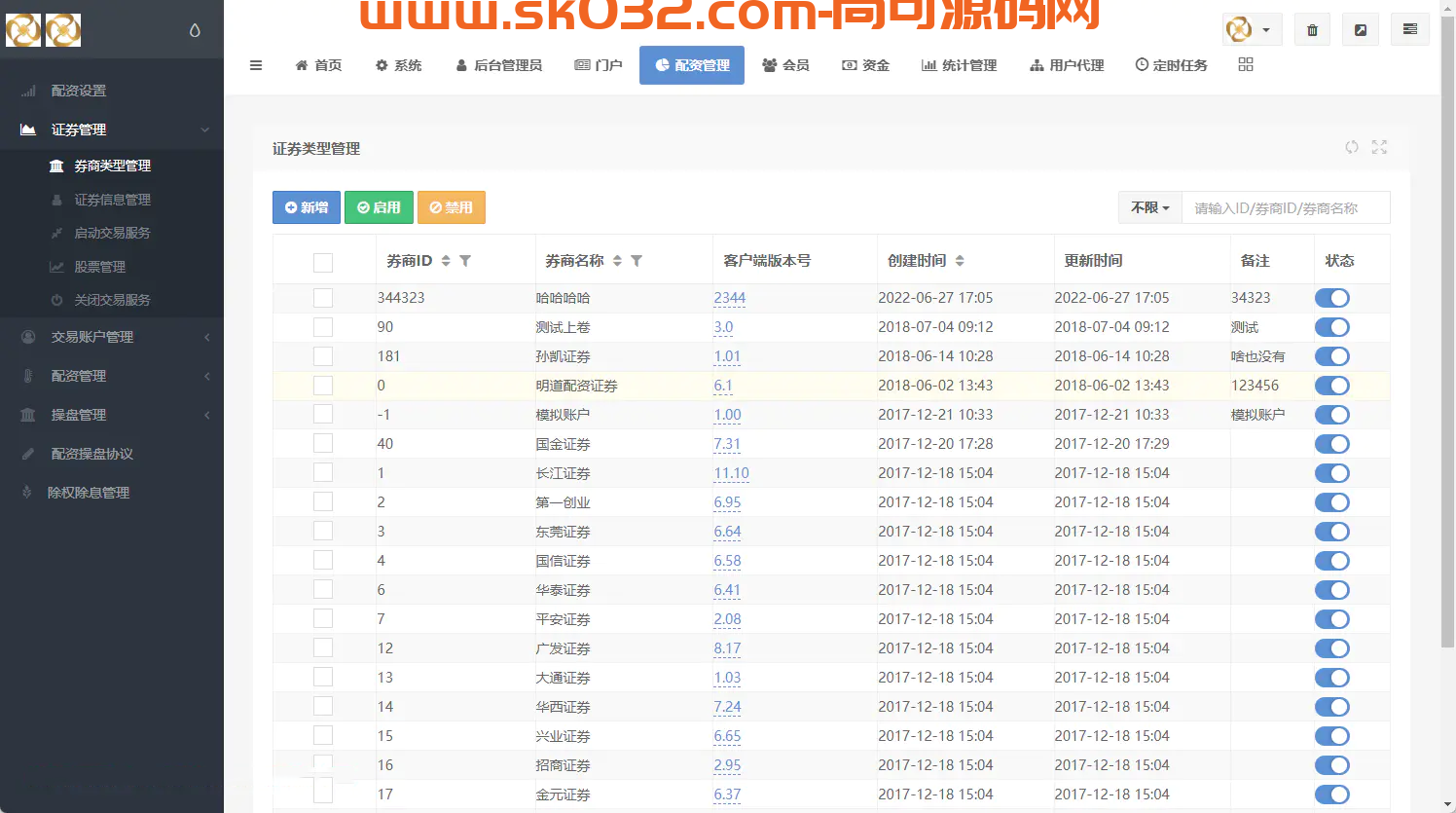Open 用户代理 menu tab
1456x813 pixels.
(1067, 65)
